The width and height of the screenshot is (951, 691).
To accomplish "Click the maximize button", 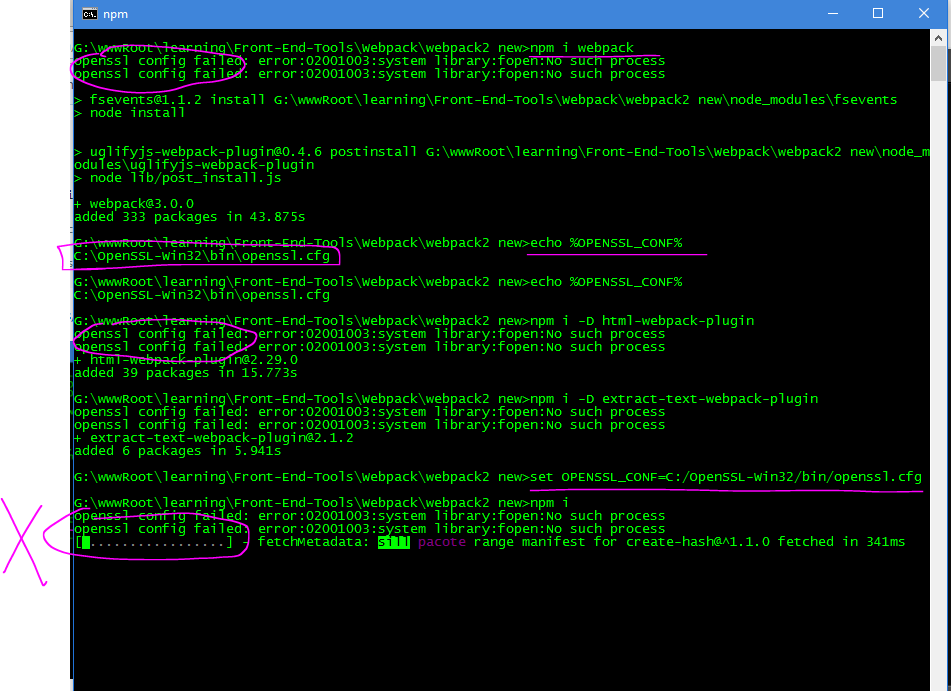I will tap(878, 13).
